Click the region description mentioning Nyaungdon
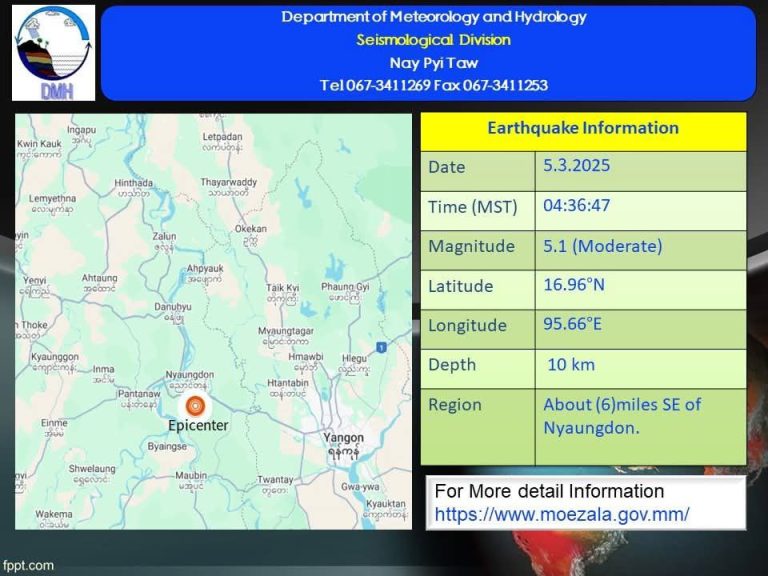Image resolution: width=768 pixels, height=576 pixels. [621, 416]
